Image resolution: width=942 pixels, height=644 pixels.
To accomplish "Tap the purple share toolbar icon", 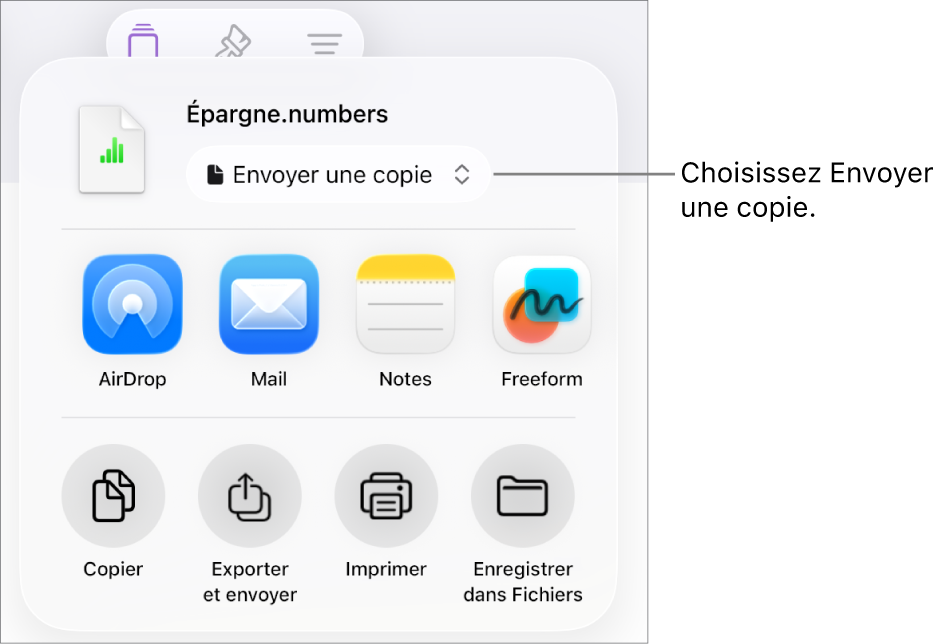I will [x=143, y=41].
